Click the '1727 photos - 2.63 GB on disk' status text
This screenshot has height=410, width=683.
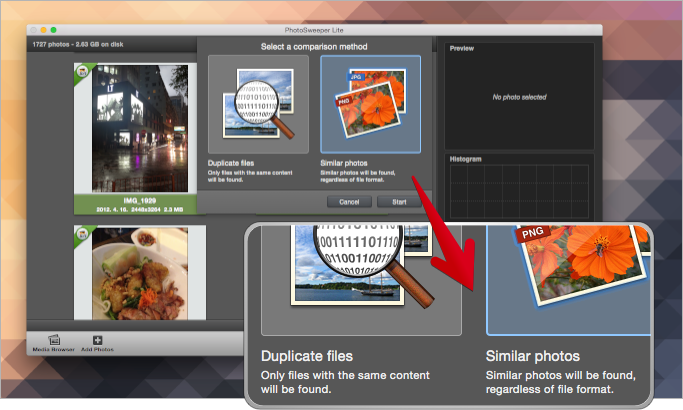tap(78, 44)
